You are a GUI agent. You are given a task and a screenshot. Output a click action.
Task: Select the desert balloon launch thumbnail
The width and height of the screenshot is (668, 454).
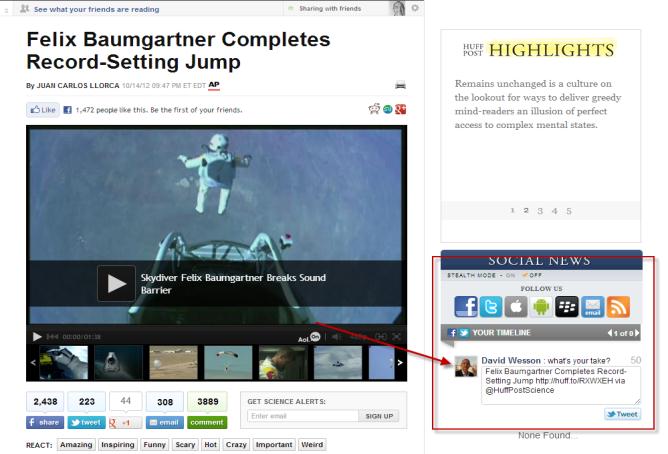coord(173,362)
